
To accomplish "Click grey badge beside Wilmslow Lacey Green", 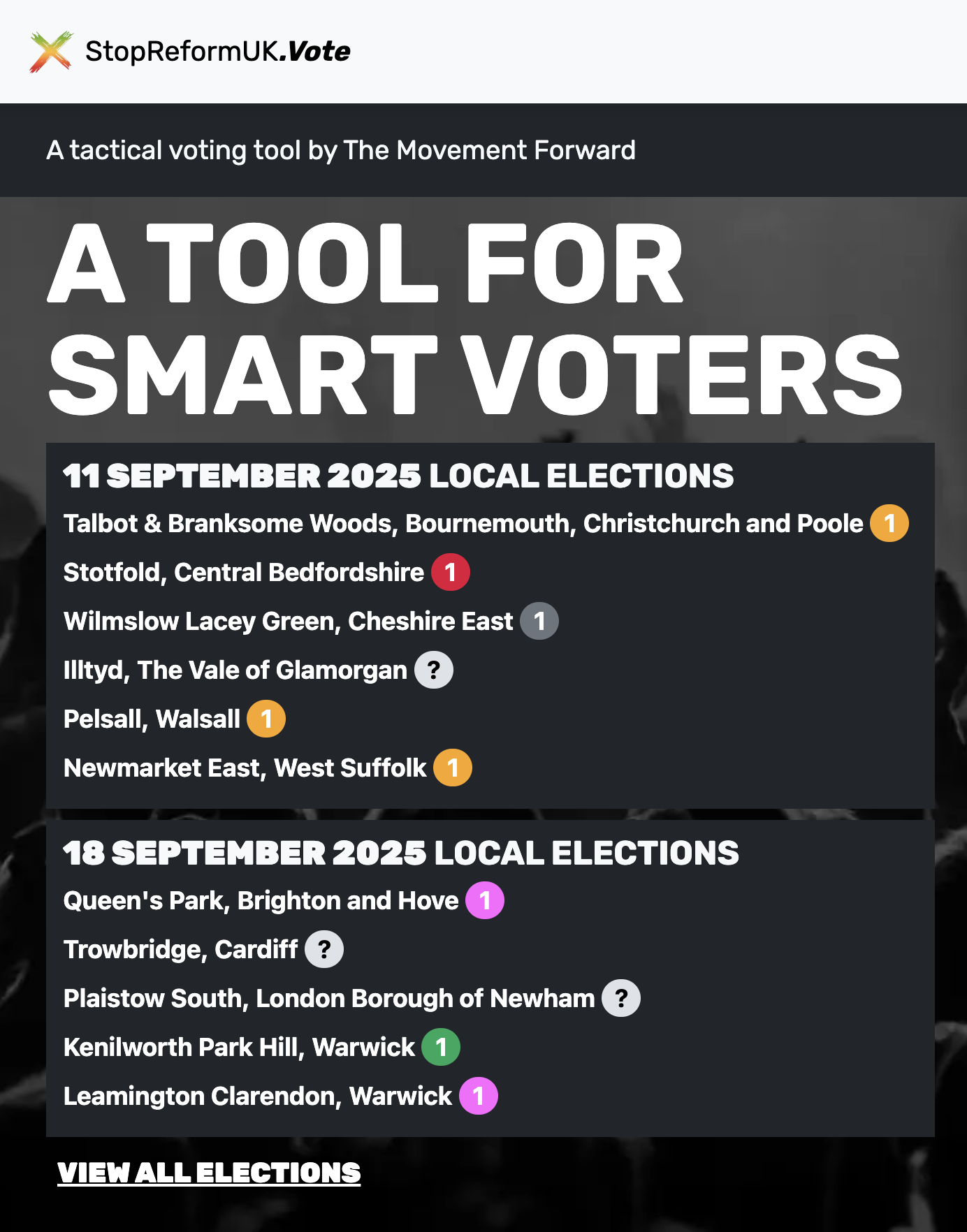I will [539, 621].
